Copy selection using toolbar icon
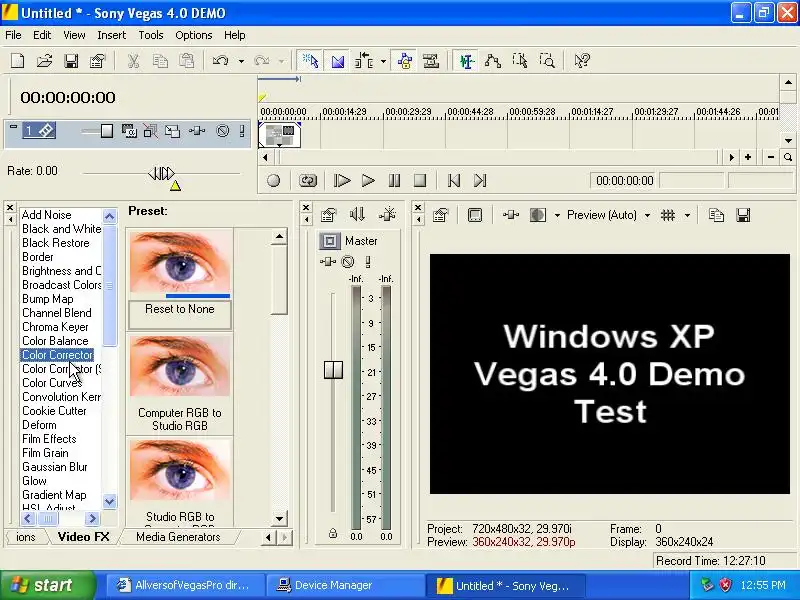Screen dimensions: 800x600 (160, 61)
